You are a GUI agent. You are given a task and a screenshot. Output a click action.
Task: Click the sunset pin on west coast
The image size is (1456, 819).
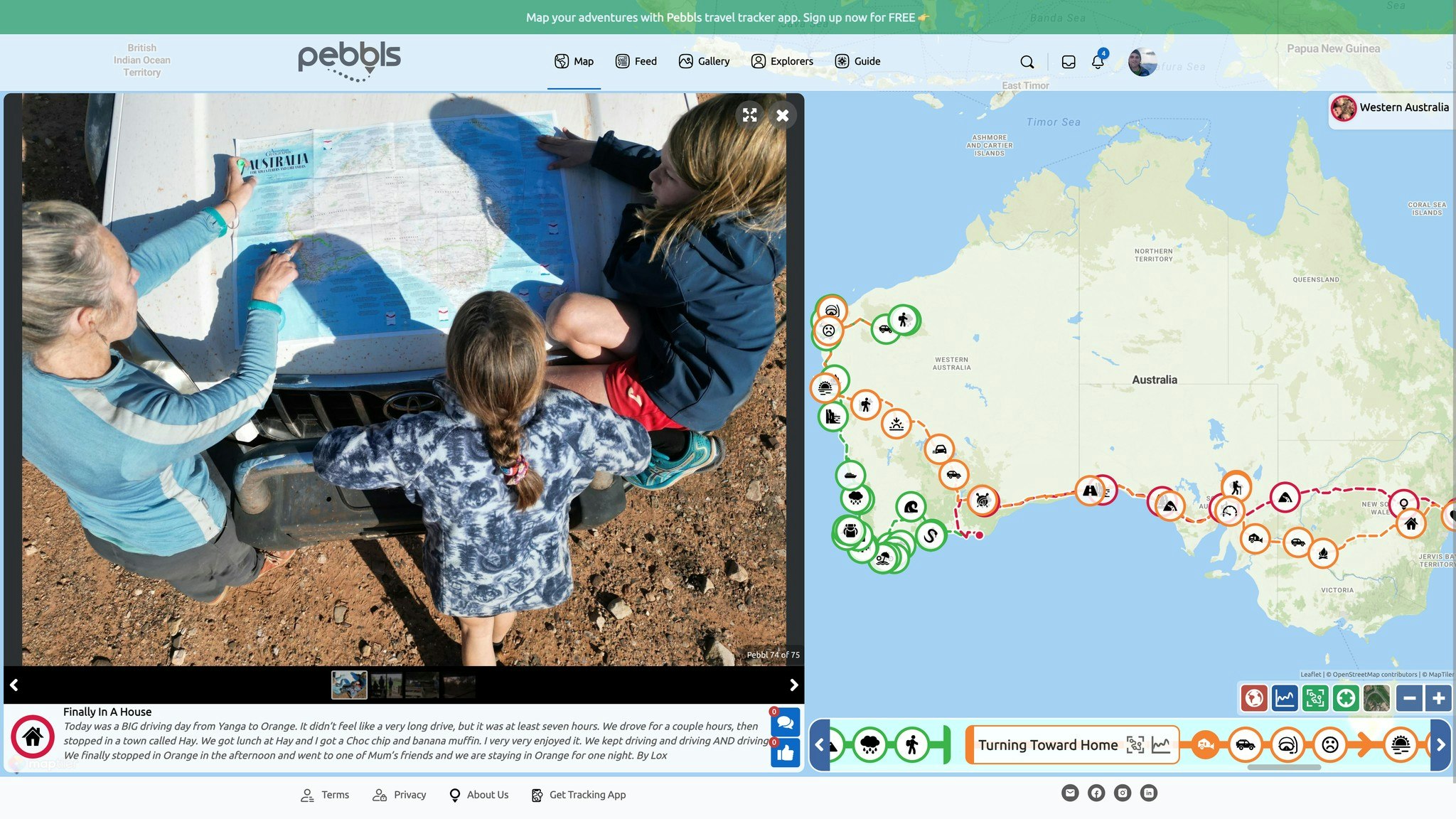click(x=825, y=387)
